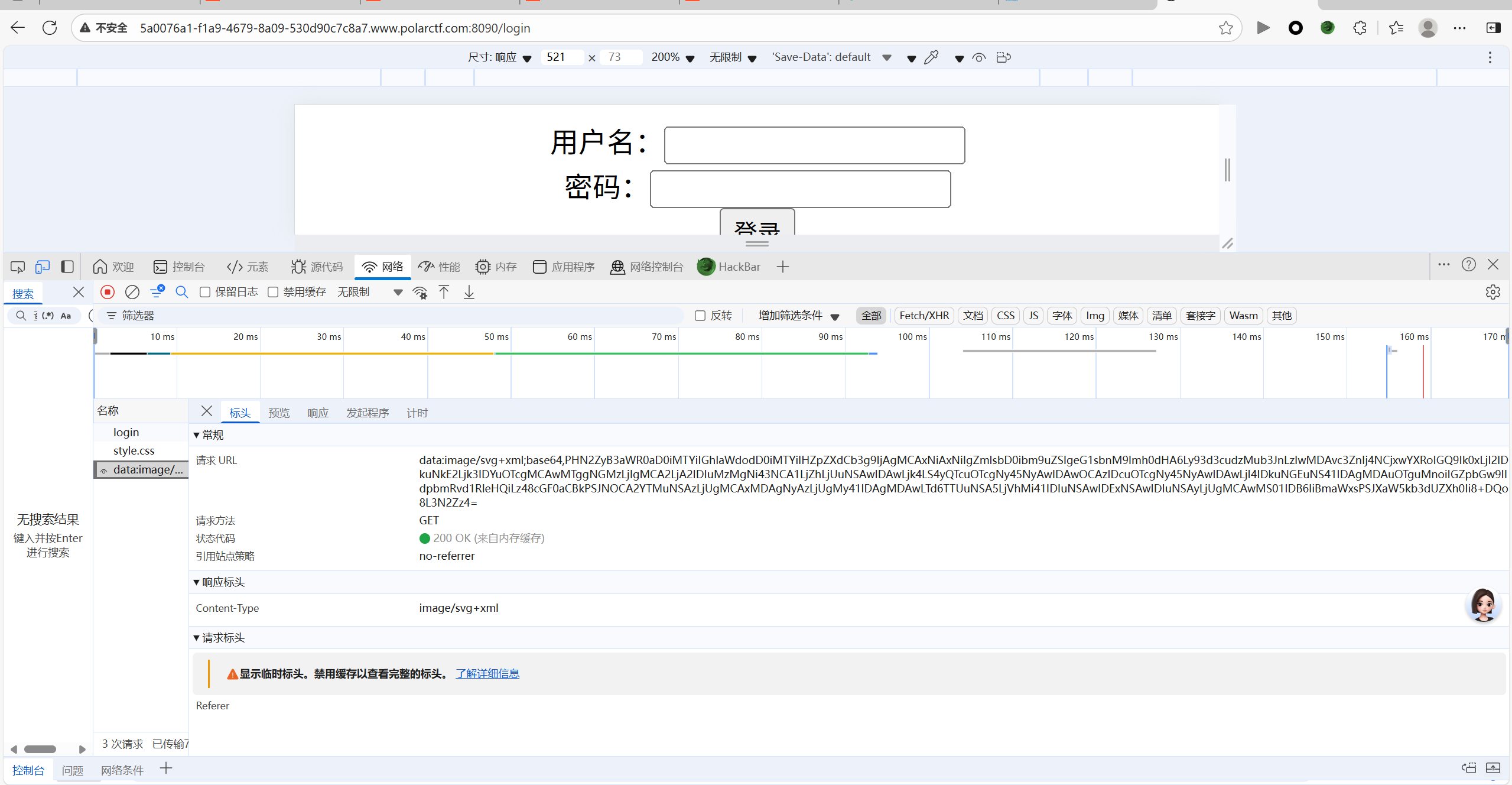Image resolution: width=1512 pixels, height=785 pixels.
Task: Click export HAR download arrow
Action: [469, 292]
